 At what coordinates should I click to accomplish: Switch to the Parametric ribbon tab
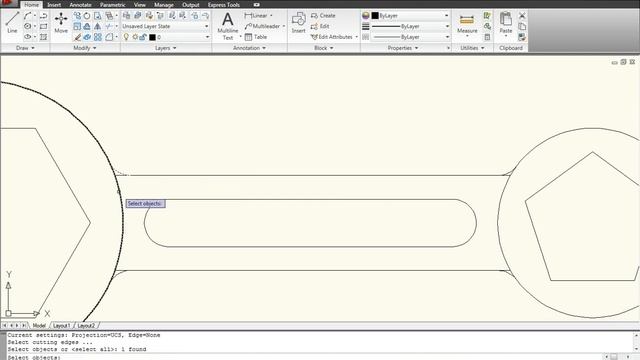click(x=113, y=5)
